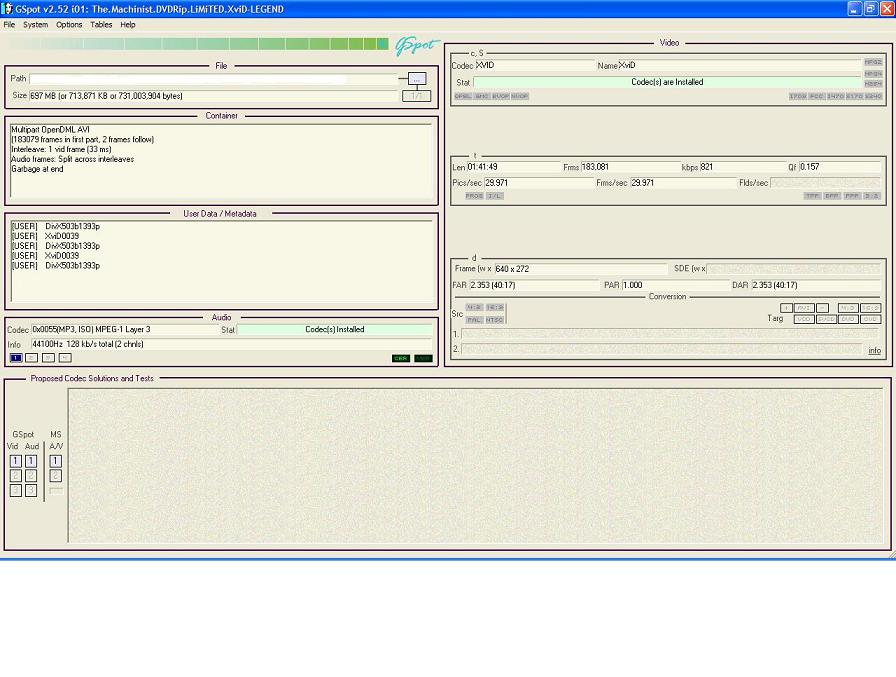Click the Frame size field 640 x 272
Screen dimensions: 896x677
click(581, 269)
